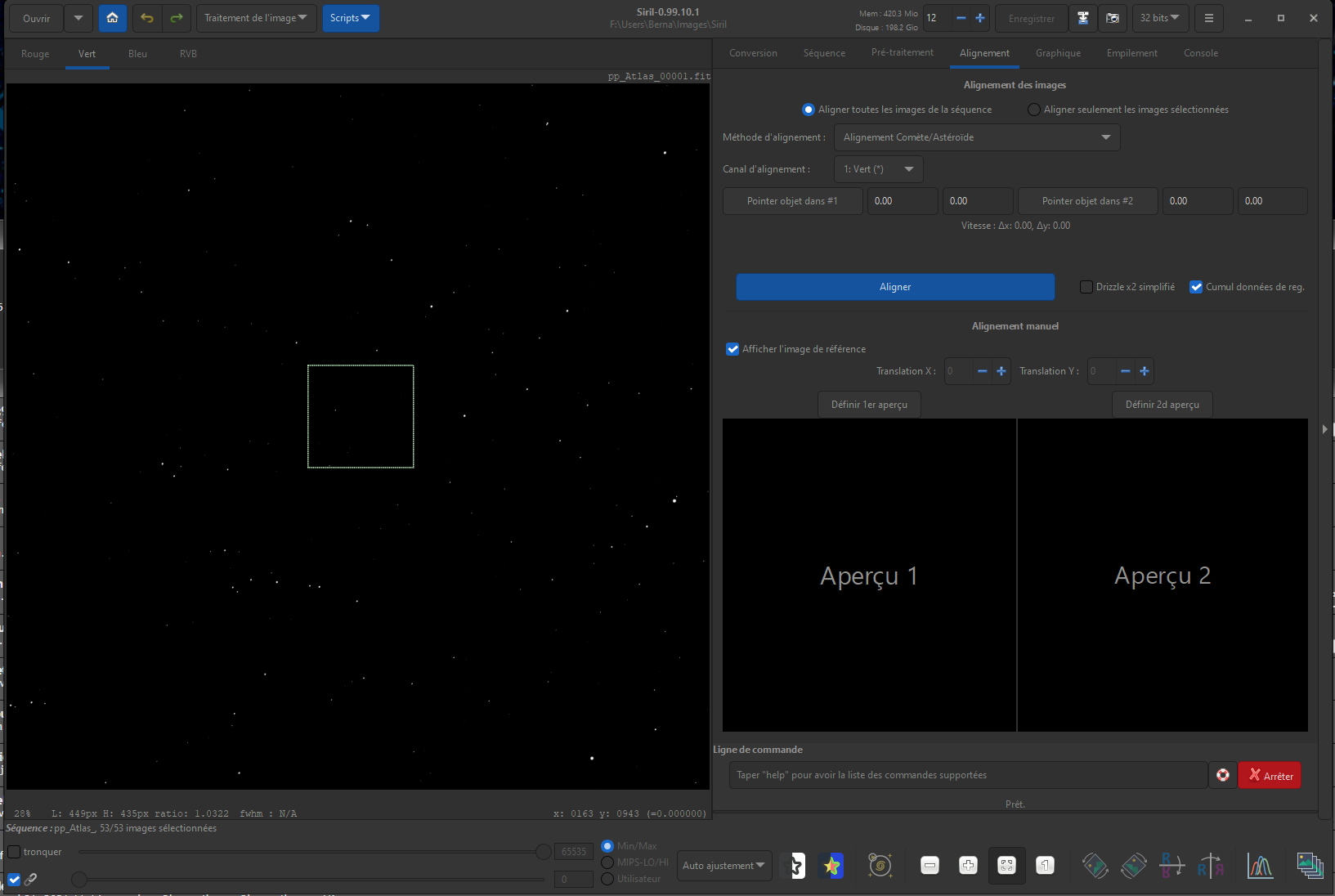
Task: Click the blue Aligner button
Action: tap(895, 287)
